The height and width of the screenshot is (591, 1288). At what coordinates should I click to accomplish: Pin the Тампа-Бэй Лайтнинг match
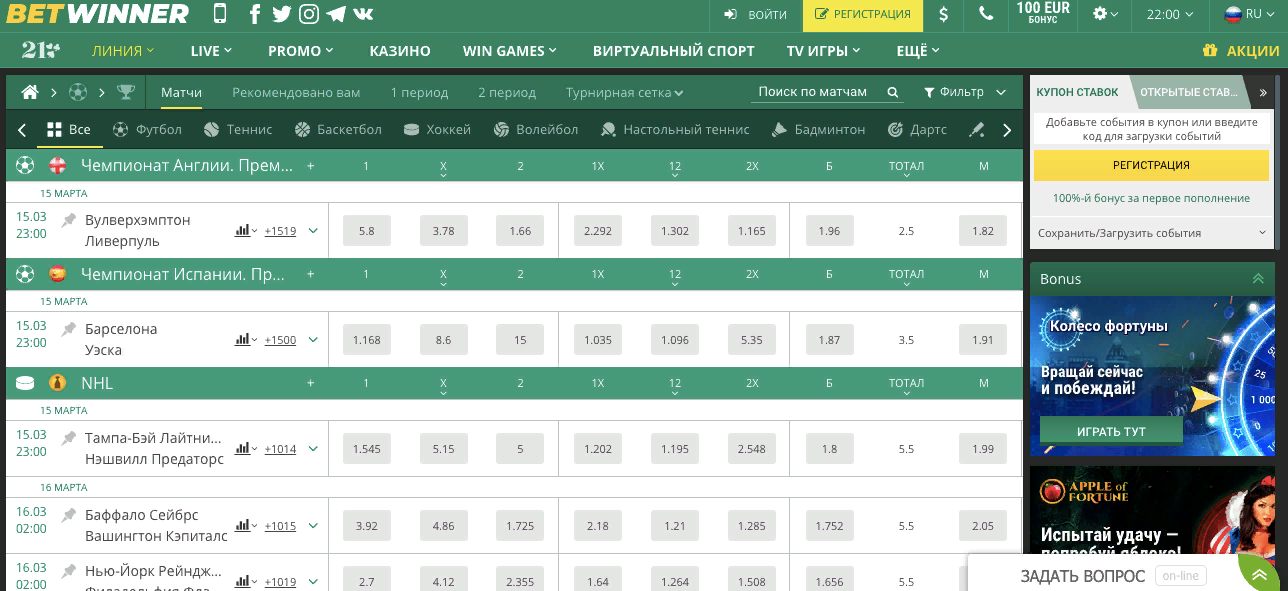coord(68,437)
